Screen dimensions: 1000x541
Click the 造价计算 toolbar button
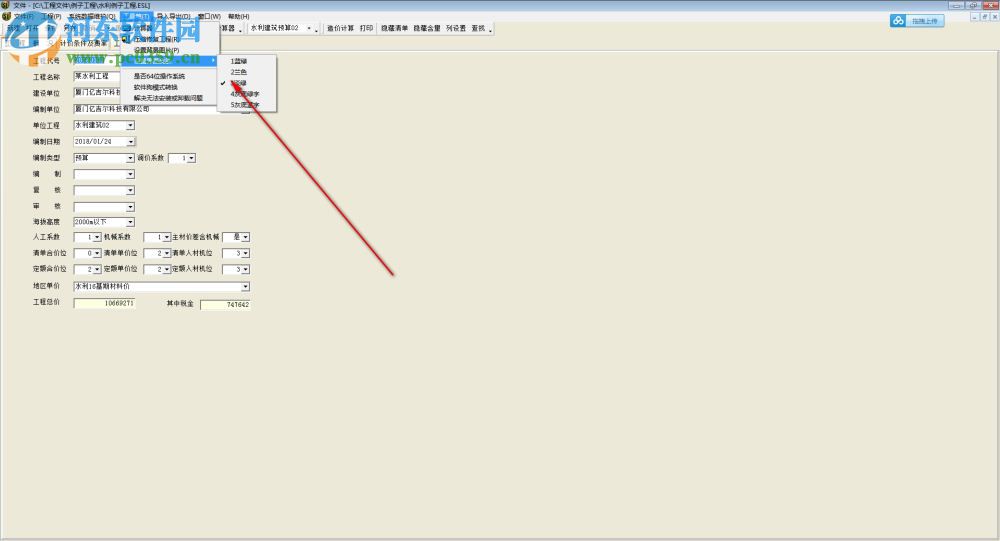pos(340,28)
